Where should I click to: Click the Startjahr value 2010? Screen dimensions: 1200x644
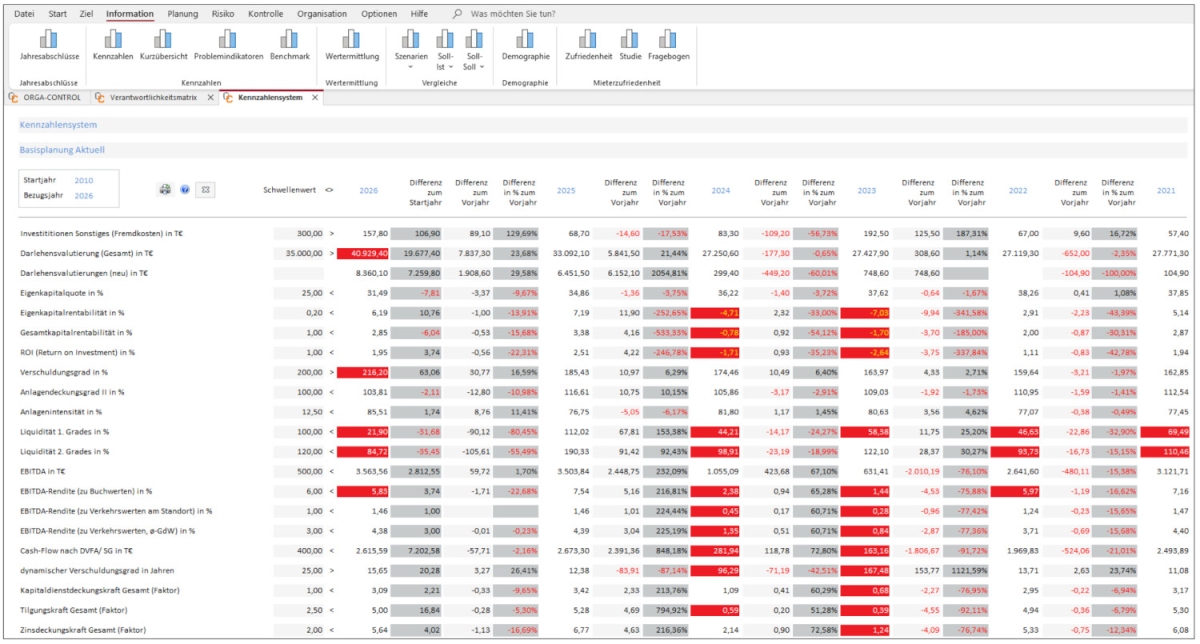pyautogui.click(x=84, y=180)
